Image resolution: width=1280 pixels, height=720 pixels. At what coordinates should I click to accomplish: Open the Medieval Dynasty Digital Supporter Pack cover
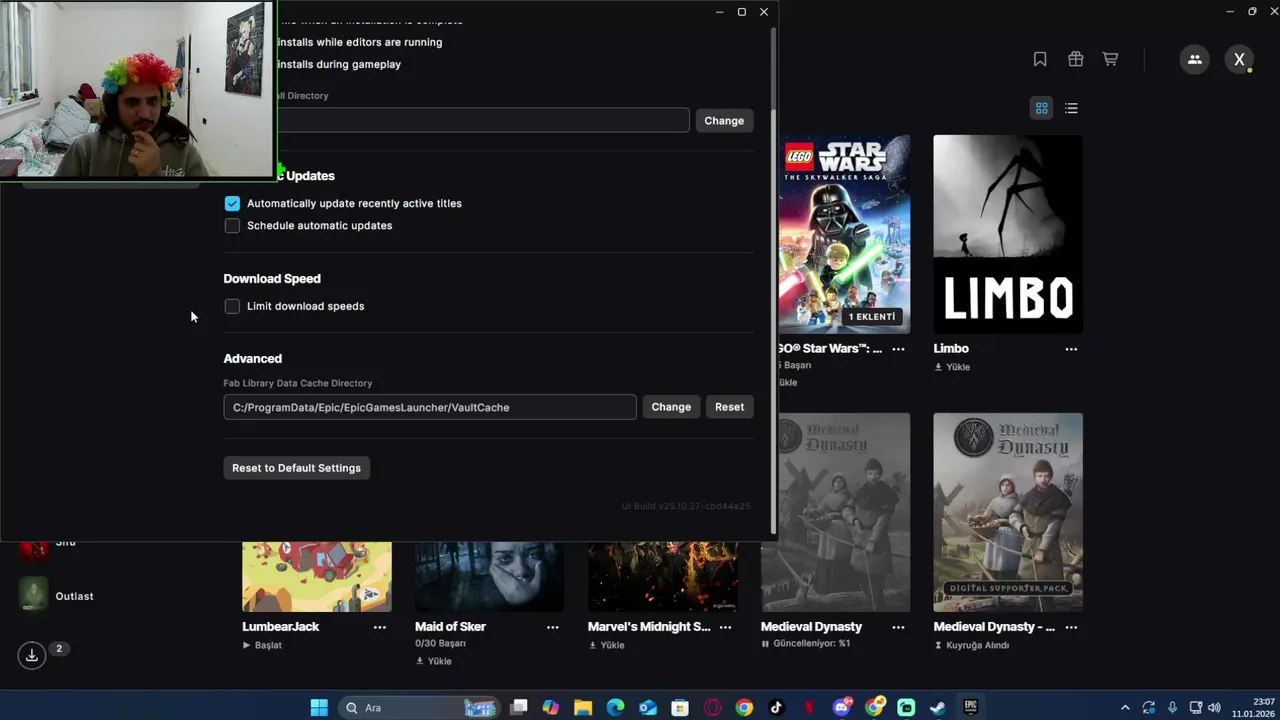coord(1007,512)
